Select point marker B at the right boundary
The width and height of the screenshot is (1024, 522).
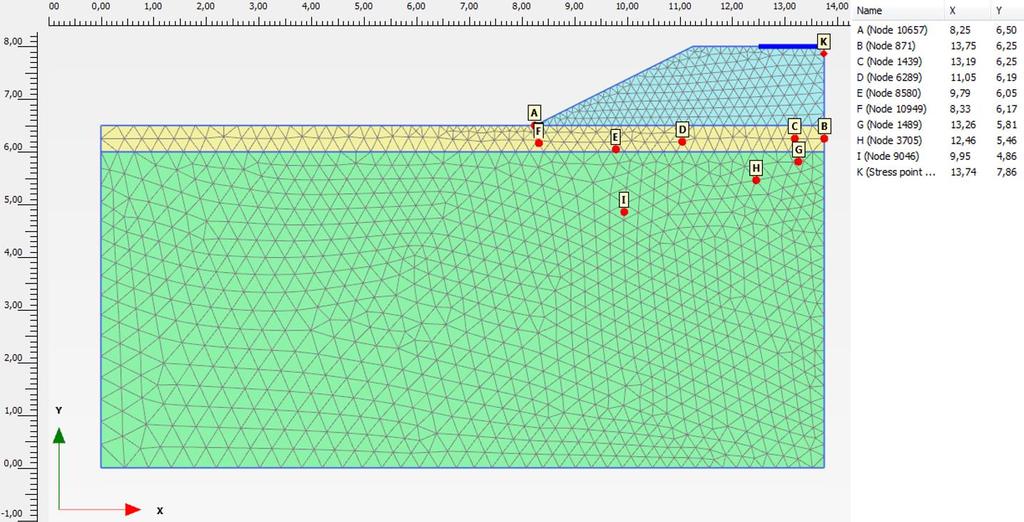pyautogui.click(x=824, y=126)
